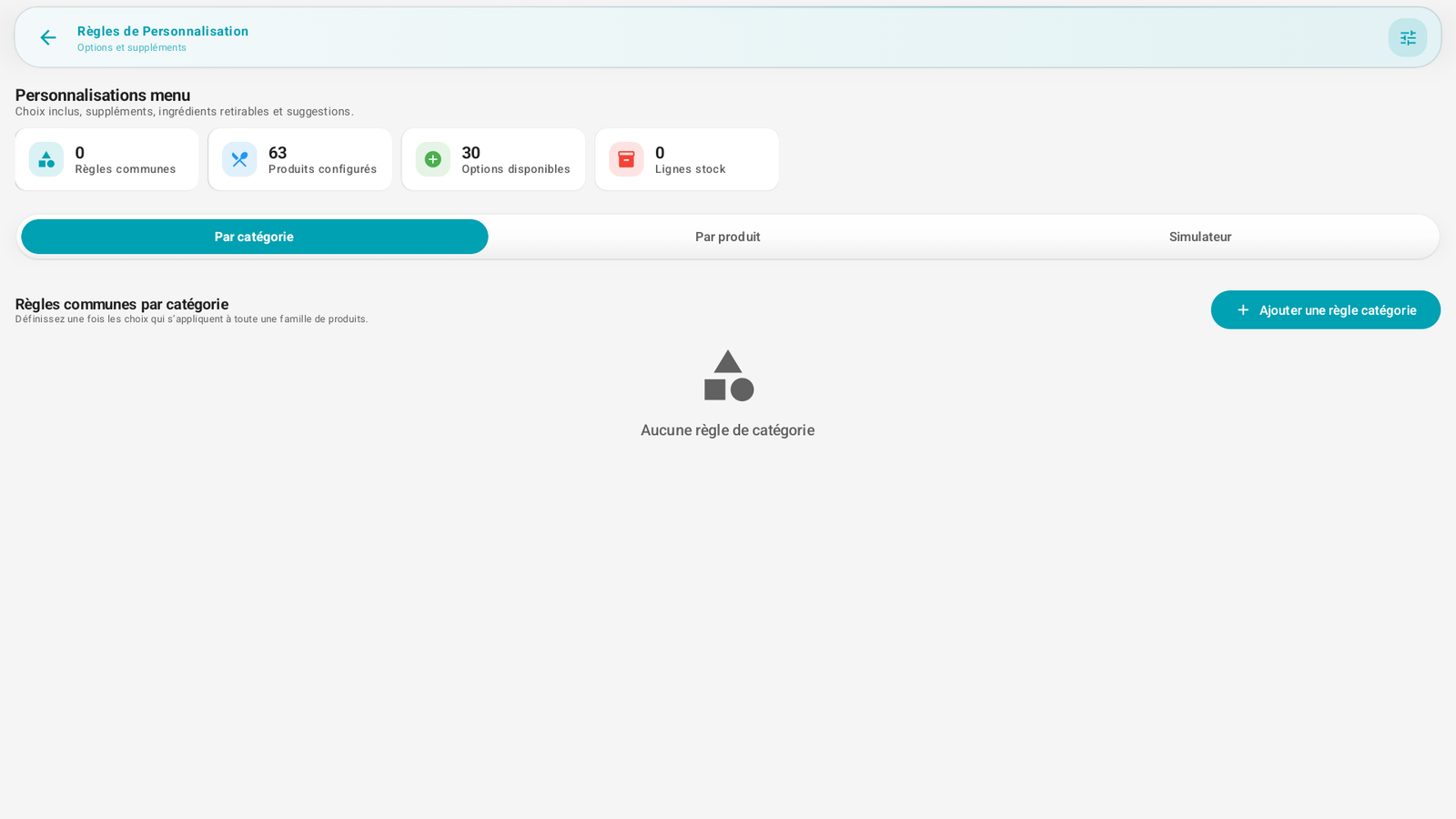
Task: Click the Produits configurés utensils icon
Action: click(x=239, y=159)
